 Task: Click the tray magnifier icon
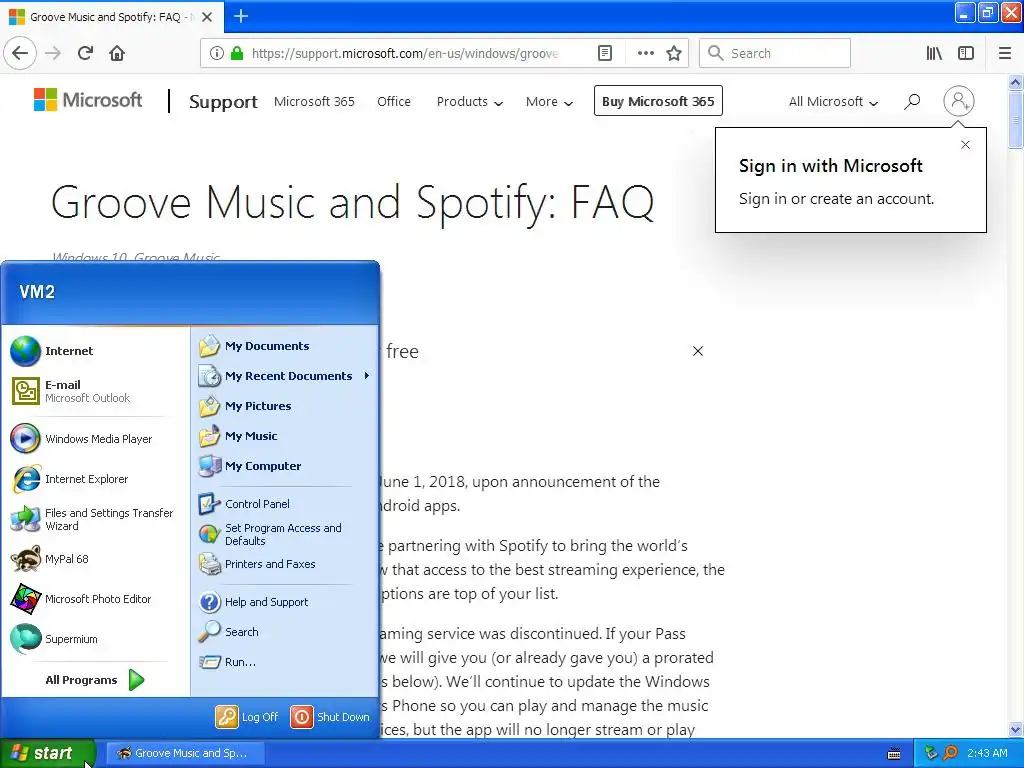[950, 753]
